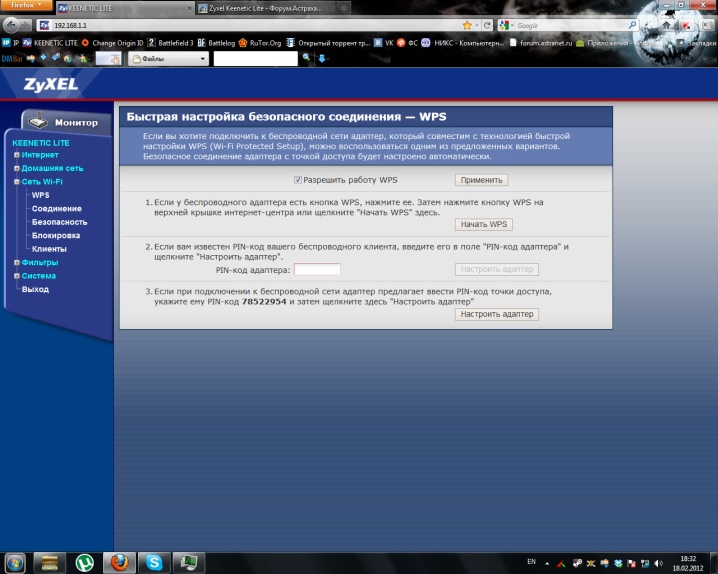Click the Kaspersky toolbar icon

[x=686, y=25]
